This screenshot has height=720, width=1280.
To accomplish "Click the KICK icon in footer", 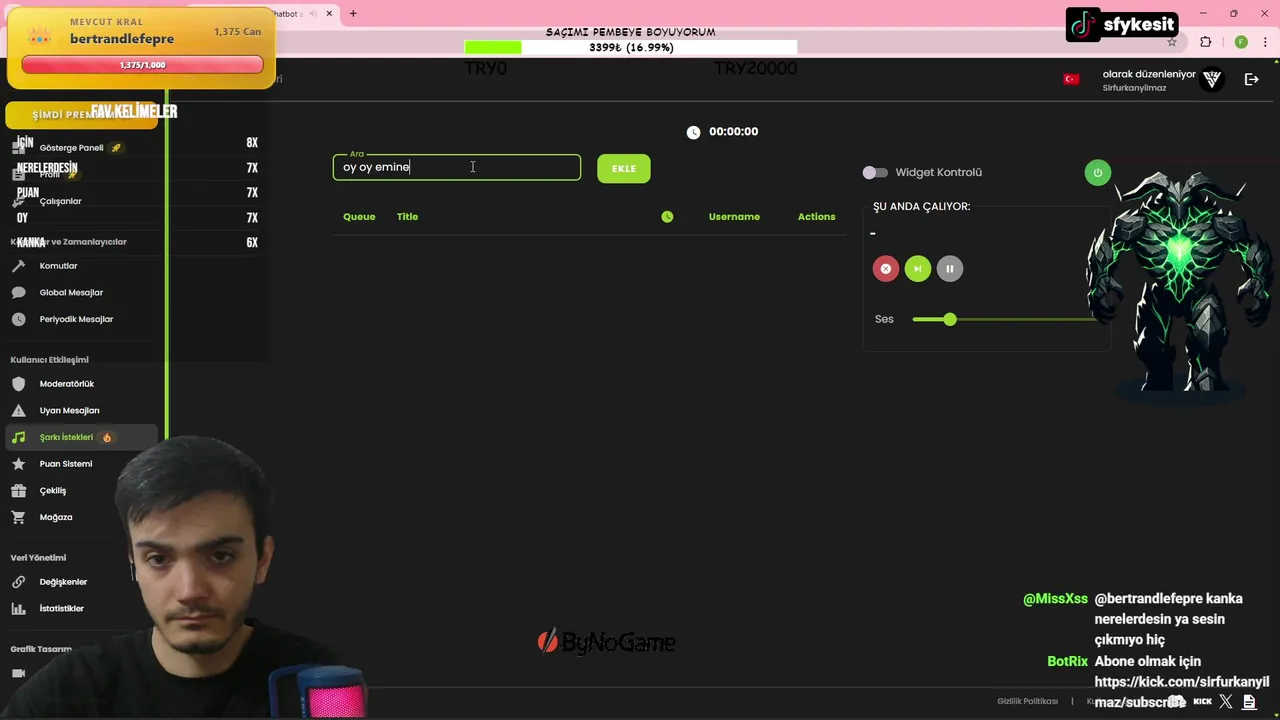I will point(1202,702).
